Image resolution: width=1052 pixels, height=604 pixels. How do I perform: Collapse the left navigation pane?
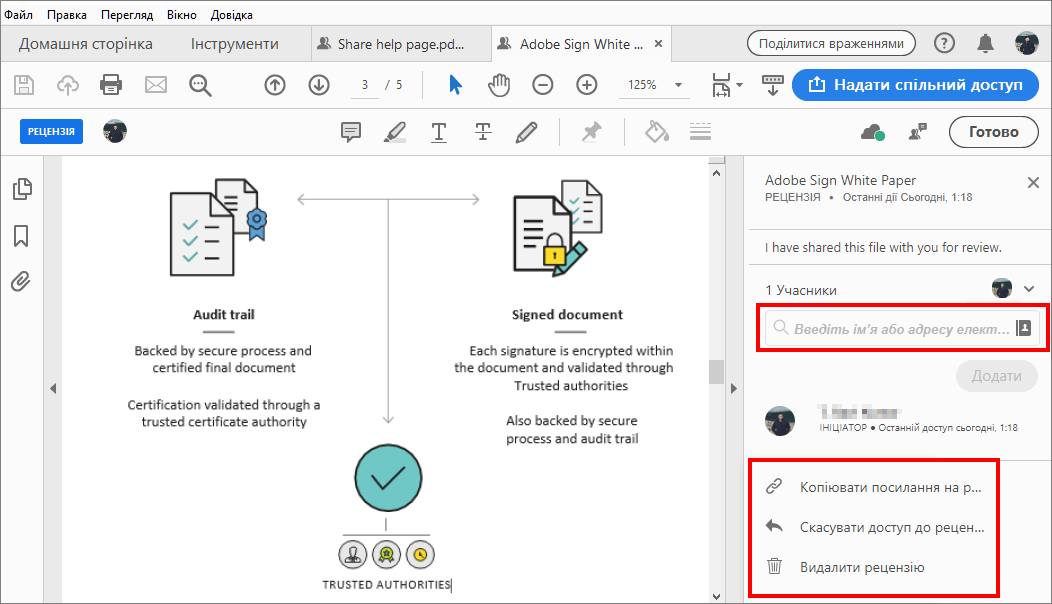tap(53, 388)
